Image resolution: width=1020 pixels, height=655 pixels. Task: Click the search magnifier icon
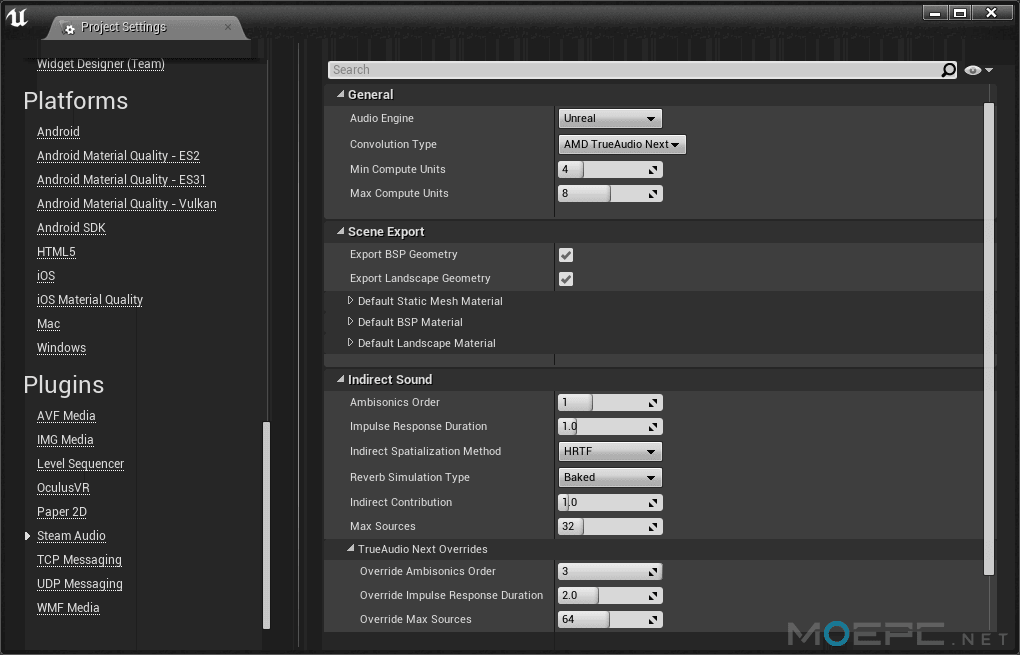tap(948, 70)
